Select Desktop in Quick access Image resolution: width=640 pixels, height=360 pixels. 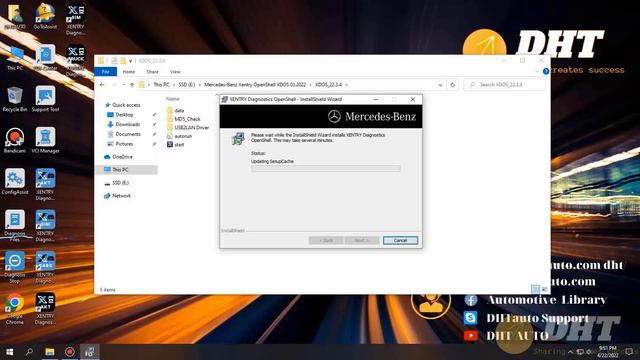tap(124, 115)
